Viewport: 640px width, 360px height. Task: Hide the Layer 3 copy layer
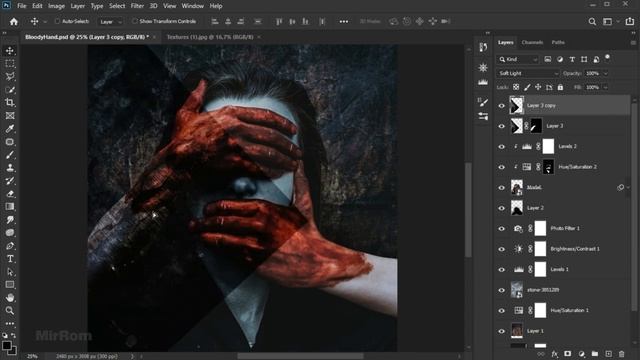[x=502, y=106]
